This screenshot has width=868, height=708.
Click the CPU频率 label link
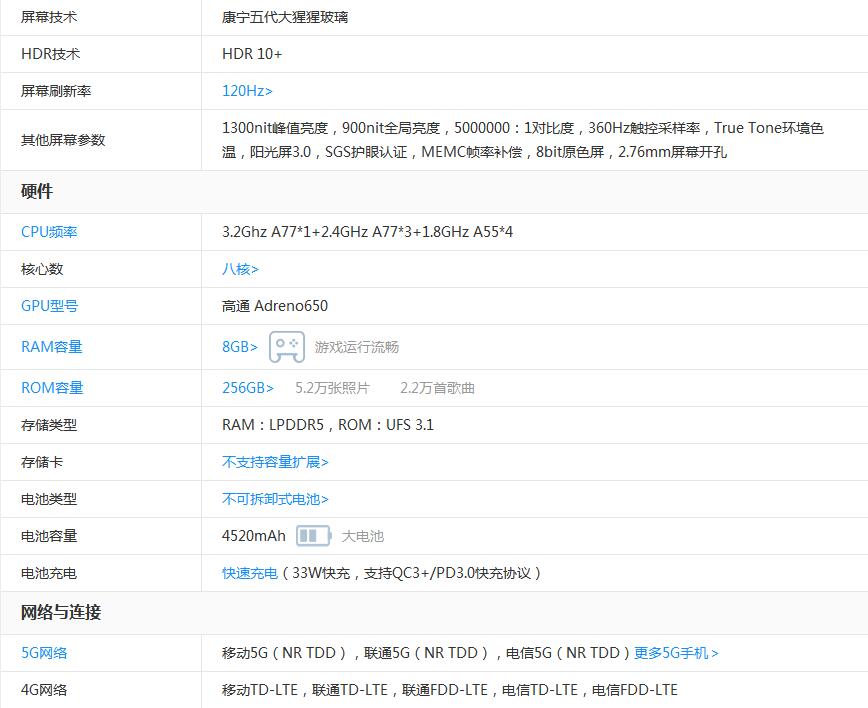click(49, 232)
